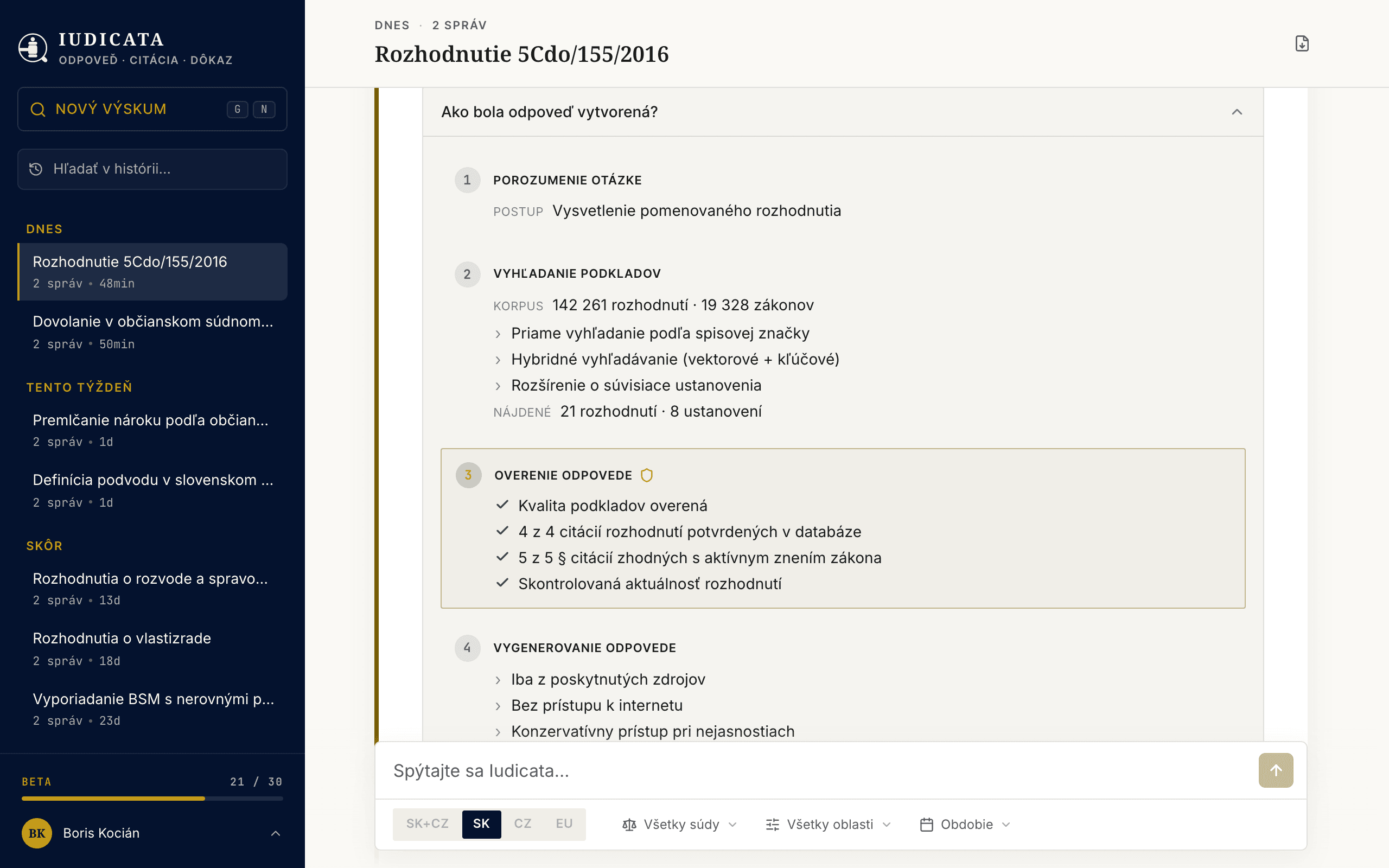The height and width of the screenshot is (868, 1389).
Task: Click the Vygenerovanie odpovede heading
Action: click(584, 648)
